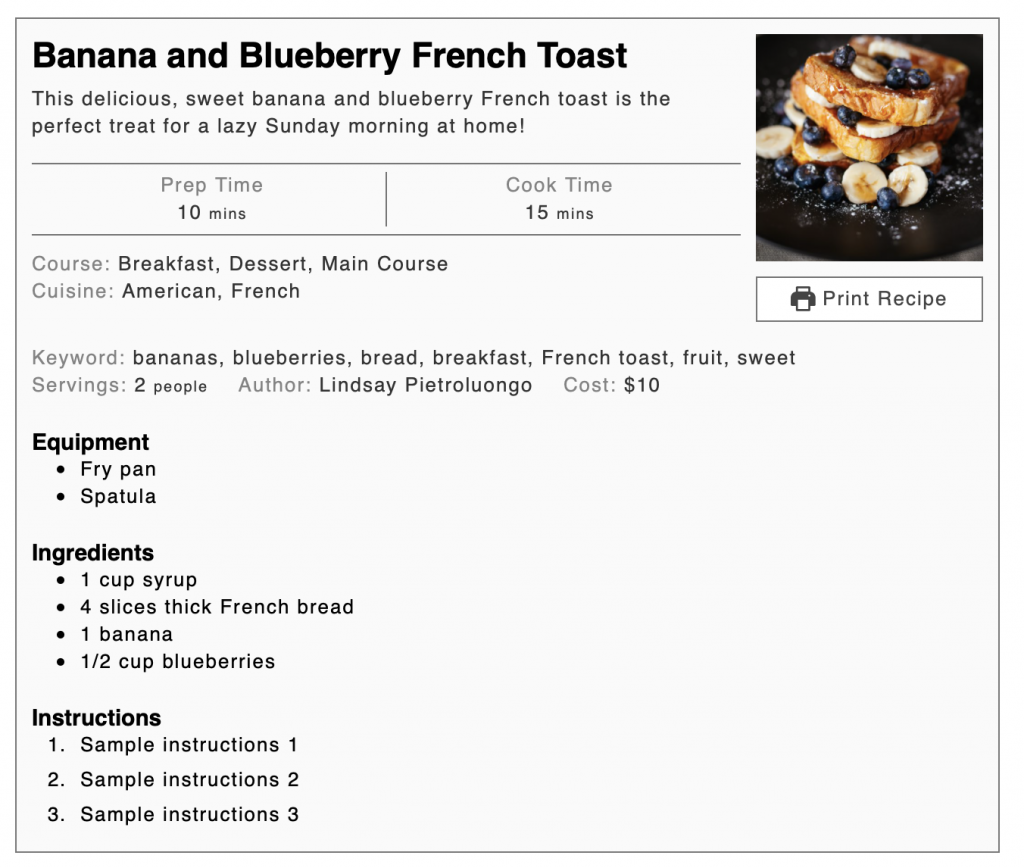This screenshot has width=1024, height=868.
Task: Click Sample instructions 1 in Instructions list
Action: [x=189, y=745]
